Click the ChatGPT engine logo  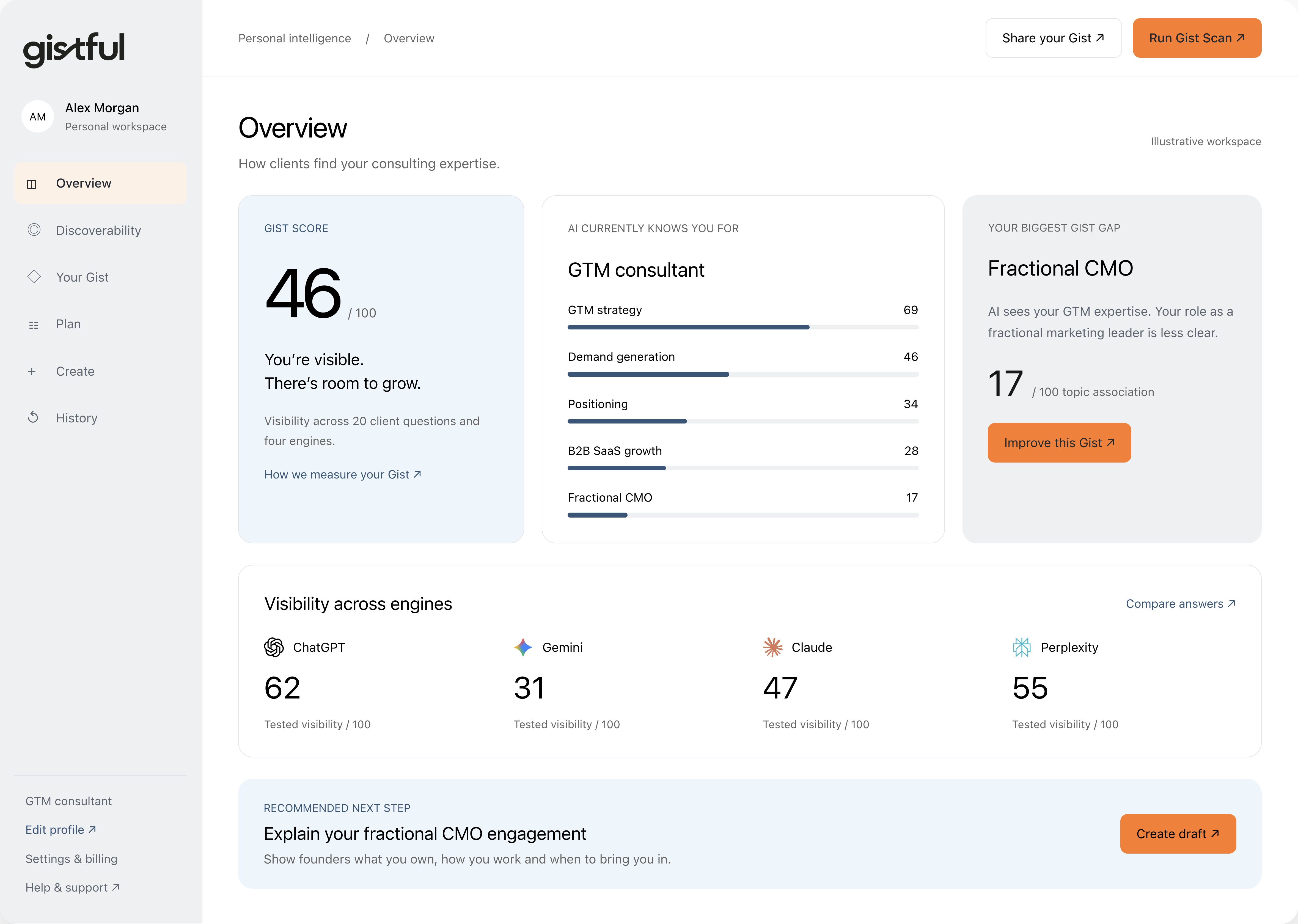click(274, 647)
